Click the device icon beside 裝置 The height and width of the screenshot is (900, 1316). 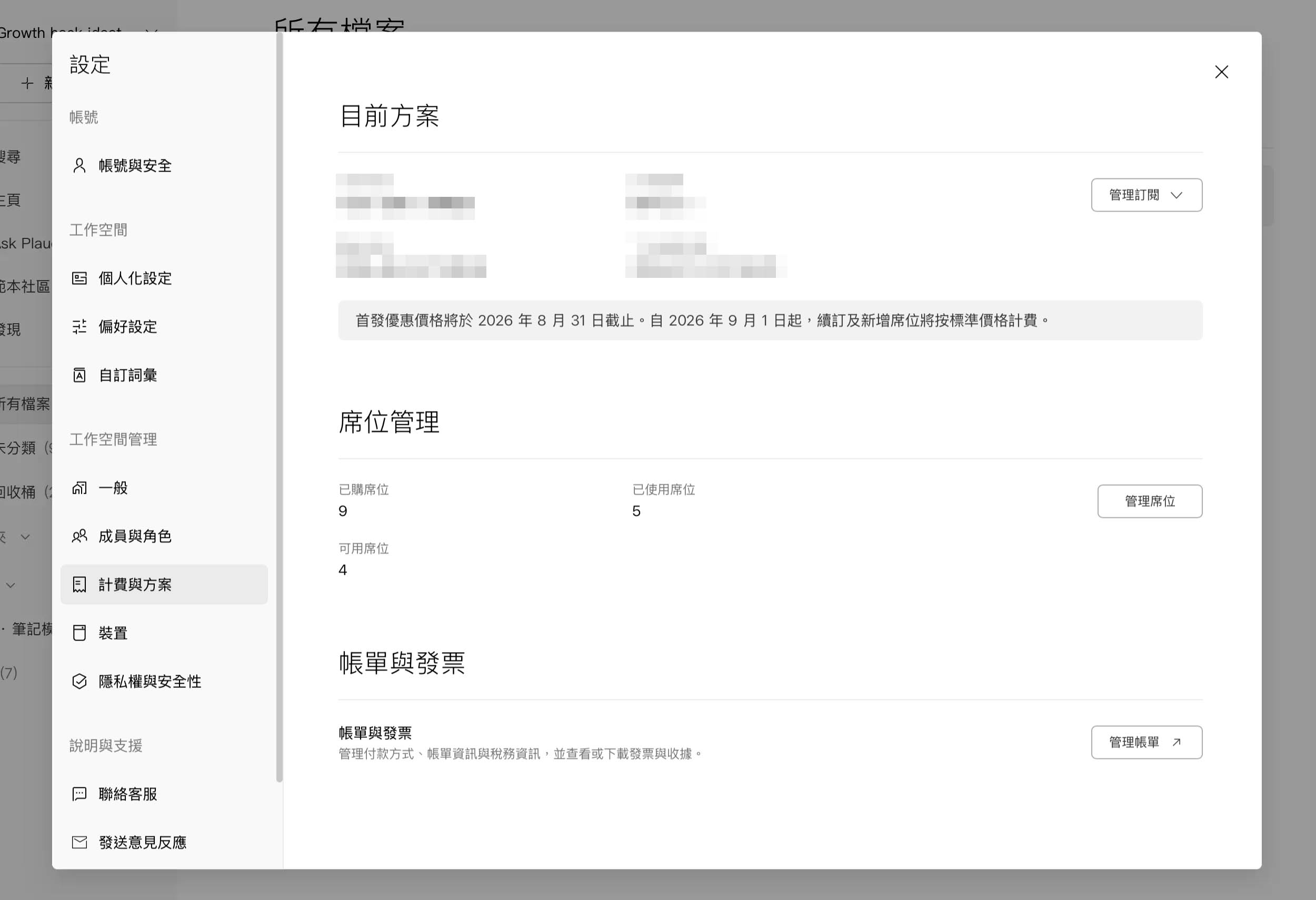tap(79, 633)
